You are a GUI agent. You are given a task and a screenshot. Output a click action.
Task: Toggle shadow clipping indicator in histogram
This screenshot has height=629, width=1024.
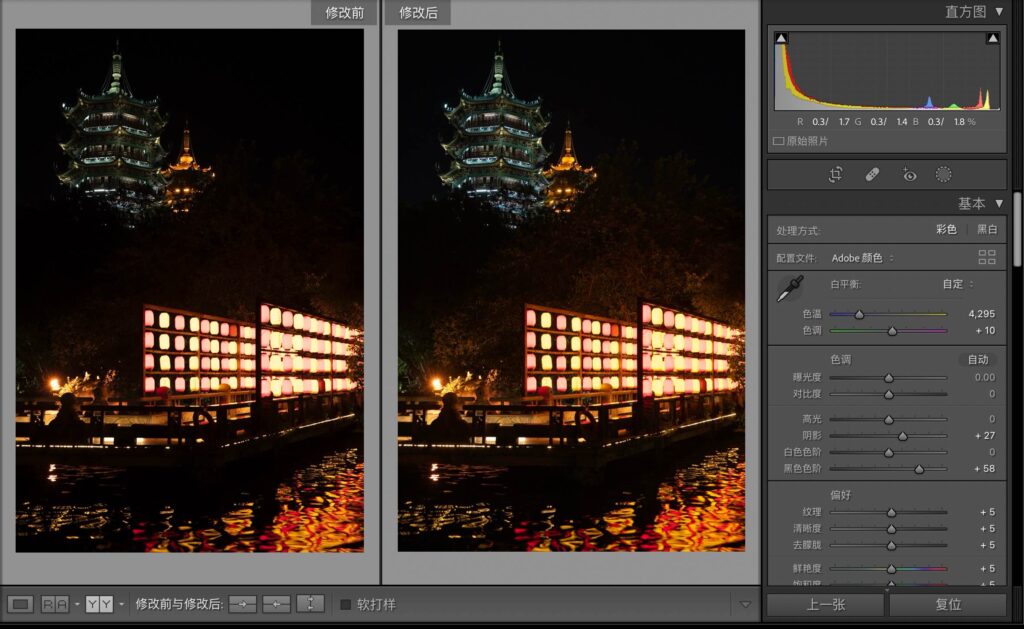coord(782,38)
